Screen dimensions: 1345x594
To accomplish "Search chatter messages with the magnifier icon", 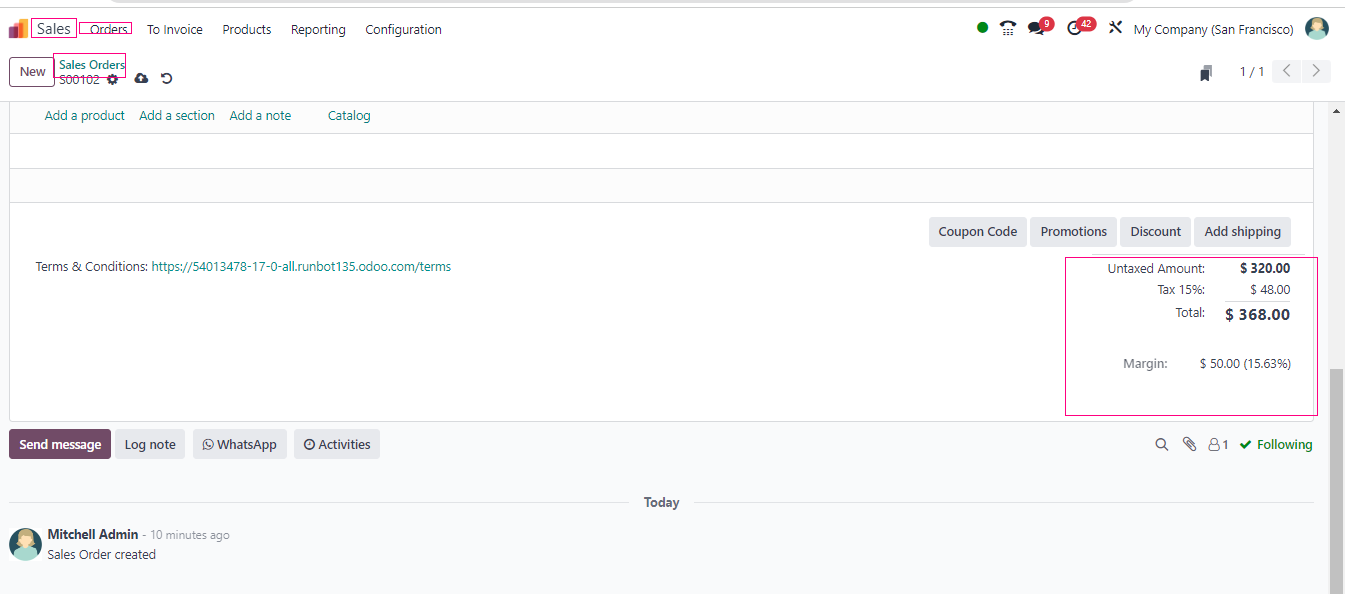I will click(x=1161, y=445).
